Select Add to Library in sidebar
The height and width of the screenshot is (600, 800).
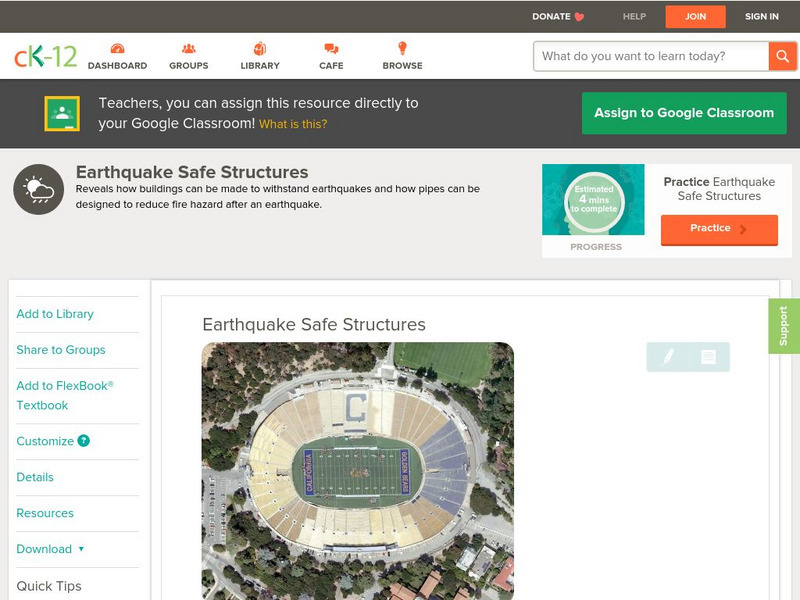pyautogui.click(x=55, y=314)
